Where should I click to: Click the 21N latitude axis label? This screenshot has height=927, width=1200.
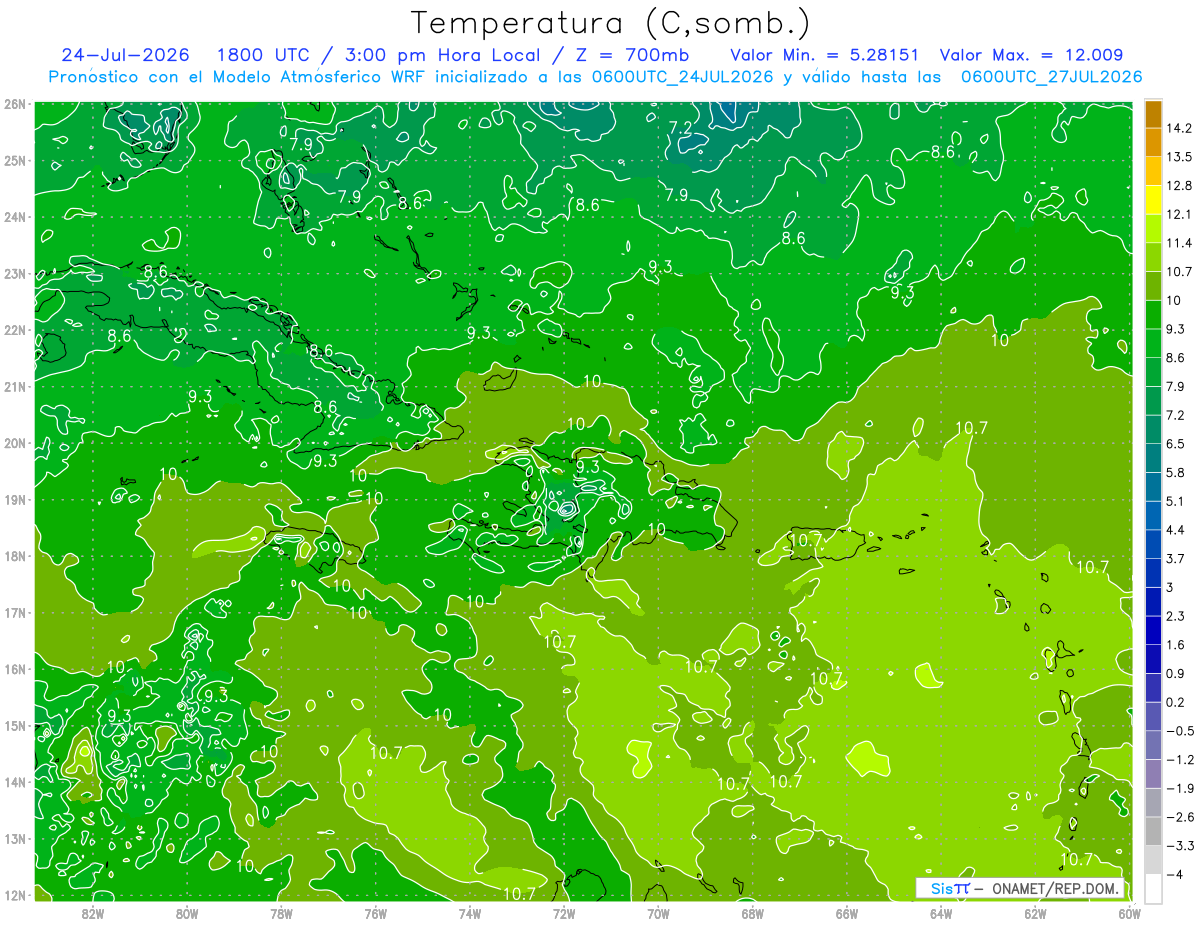(15, 386)
